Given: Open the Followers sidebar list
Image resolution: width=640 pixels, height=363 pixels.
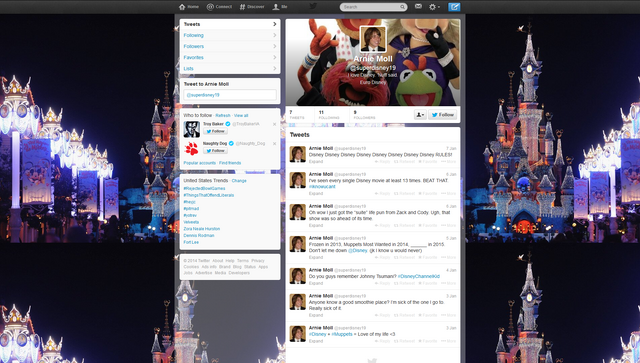Looking at the screenshot, I should 230,46.
